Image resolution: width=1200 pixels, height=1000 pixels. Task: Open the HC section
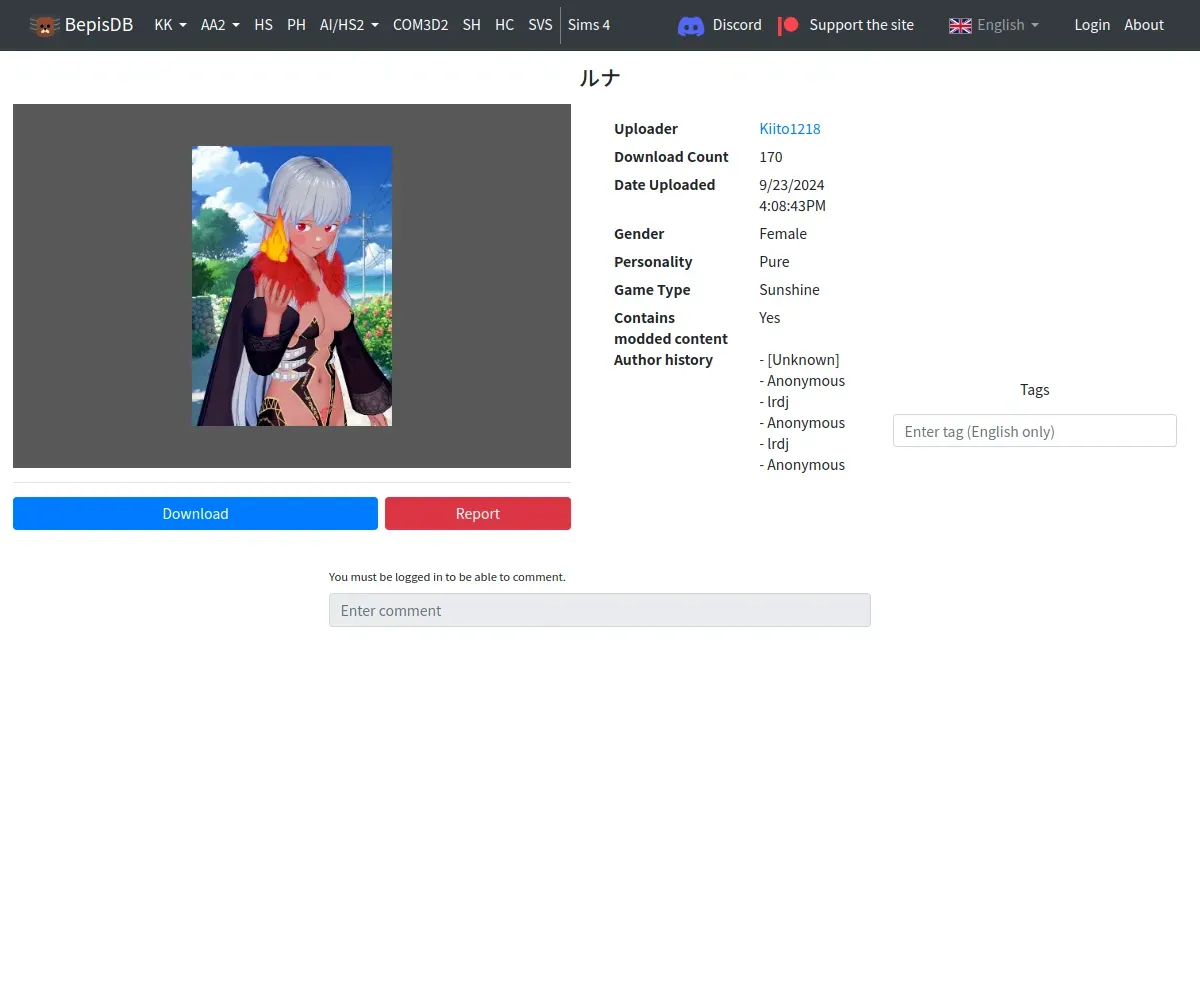tap(504, 25)
